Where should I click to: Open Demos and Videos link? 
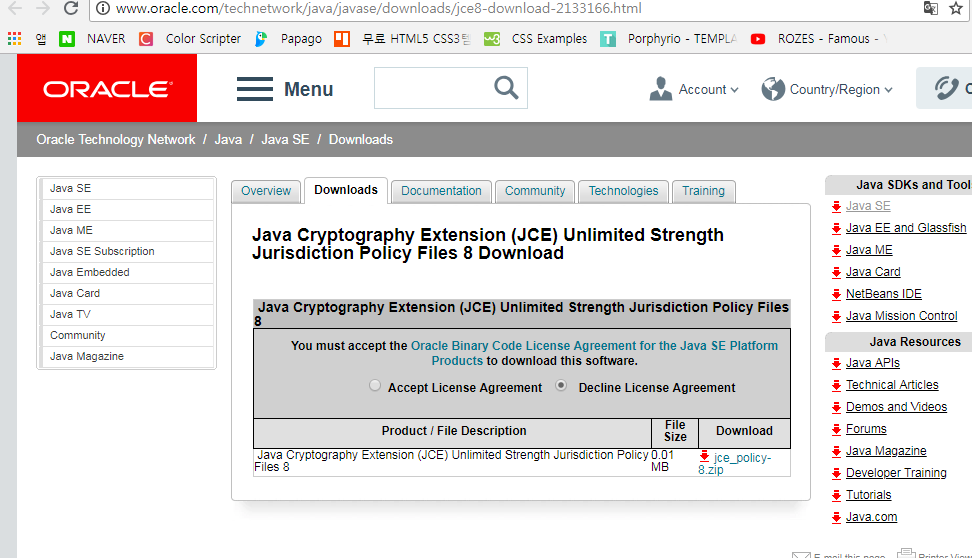[x=896, y=407]
